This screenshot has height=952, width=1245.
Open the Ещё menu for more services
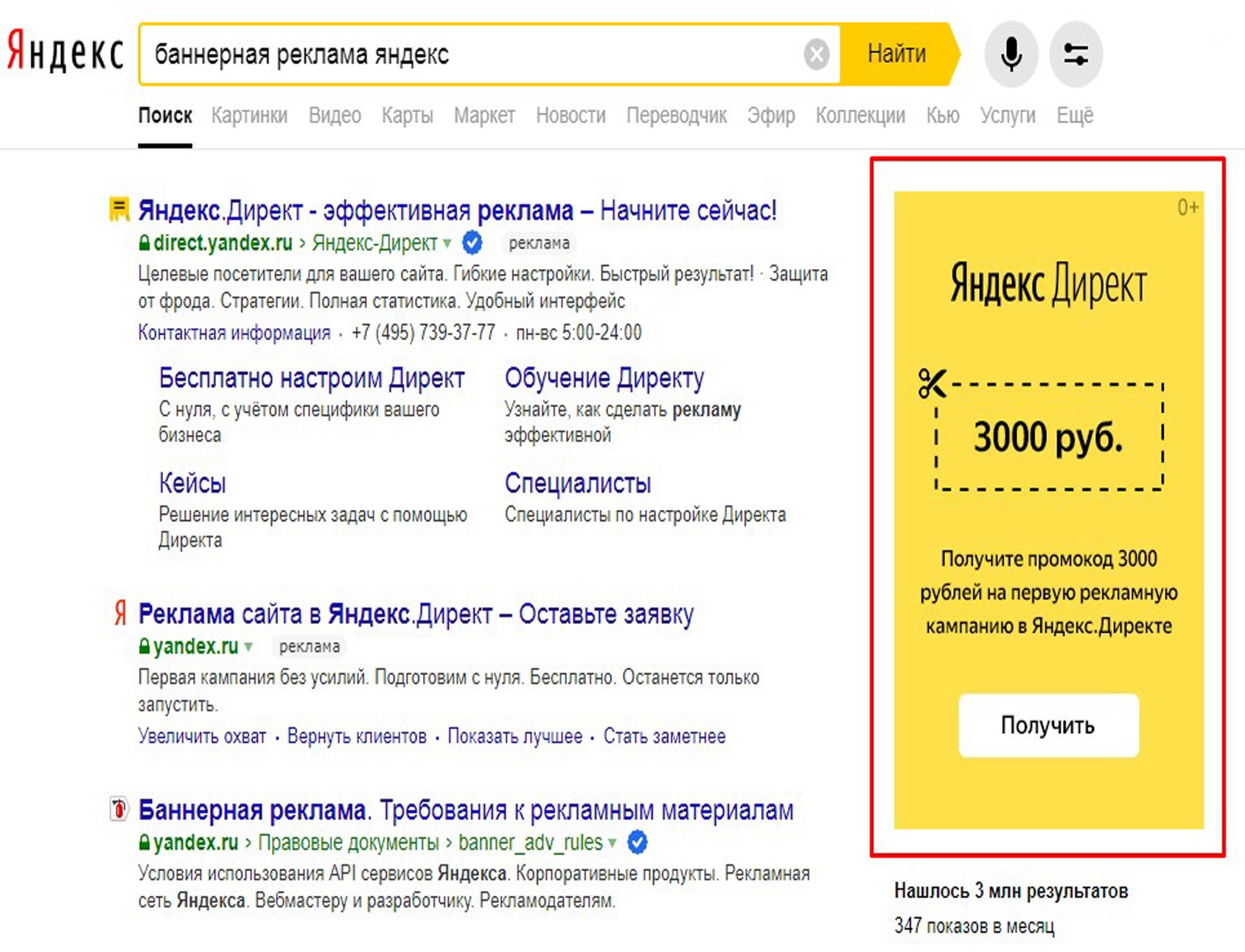tap(1074, 116)
